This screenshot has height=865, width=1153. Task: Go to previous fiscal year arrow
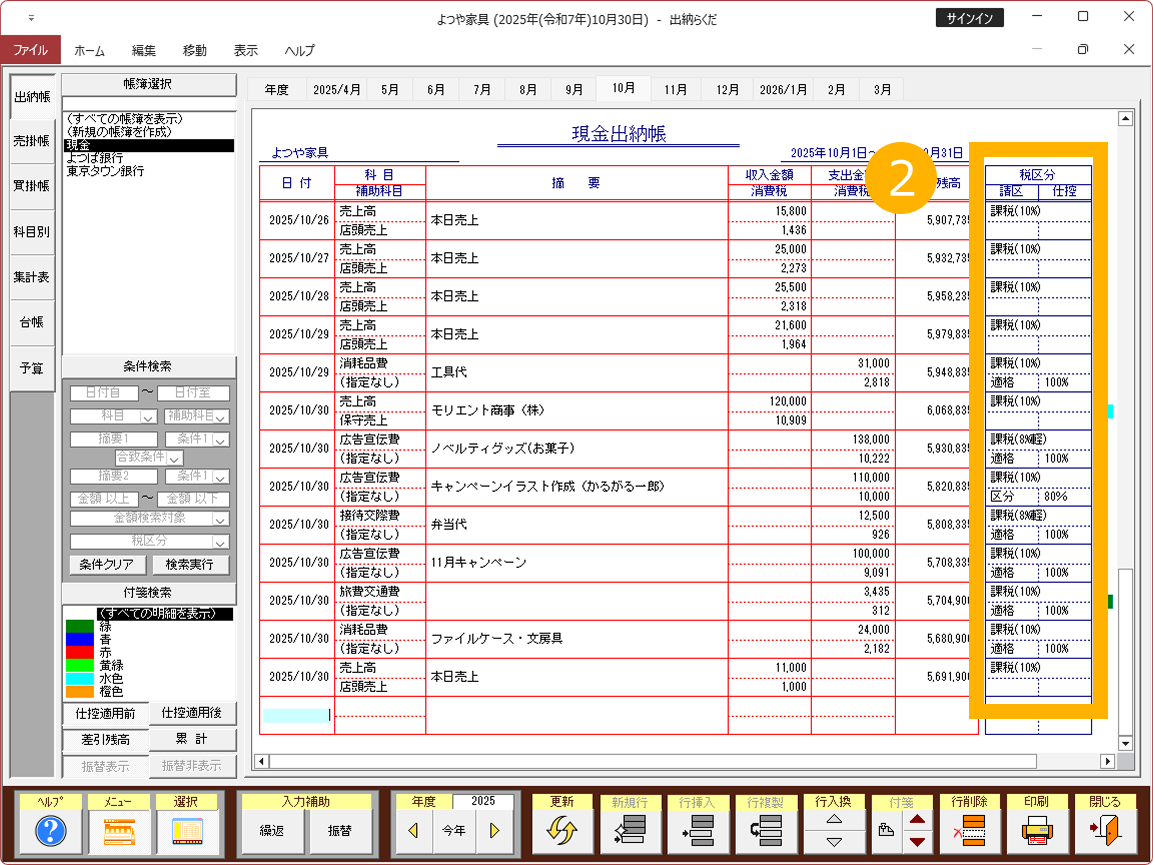pos(414,831)
